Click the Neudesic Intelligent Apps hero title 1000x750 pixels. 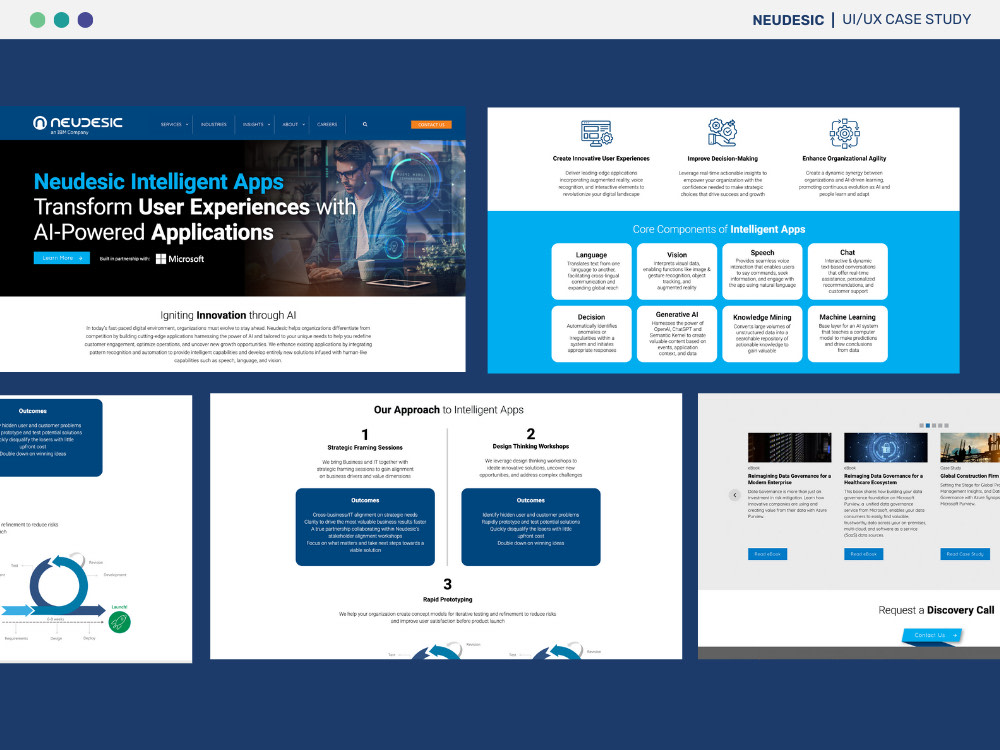pyautogui.click(x=159, y=182)
